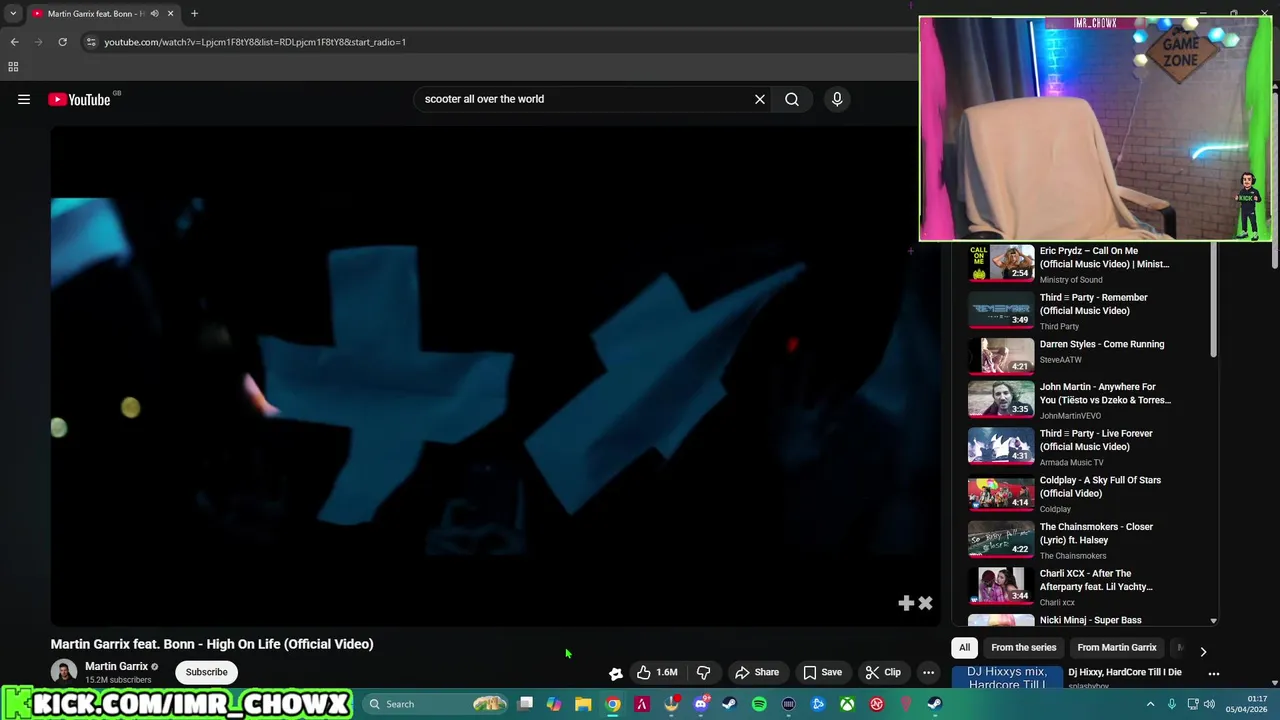1280x720 pixels.
Task: Share the video
Action: pos(757,672)
